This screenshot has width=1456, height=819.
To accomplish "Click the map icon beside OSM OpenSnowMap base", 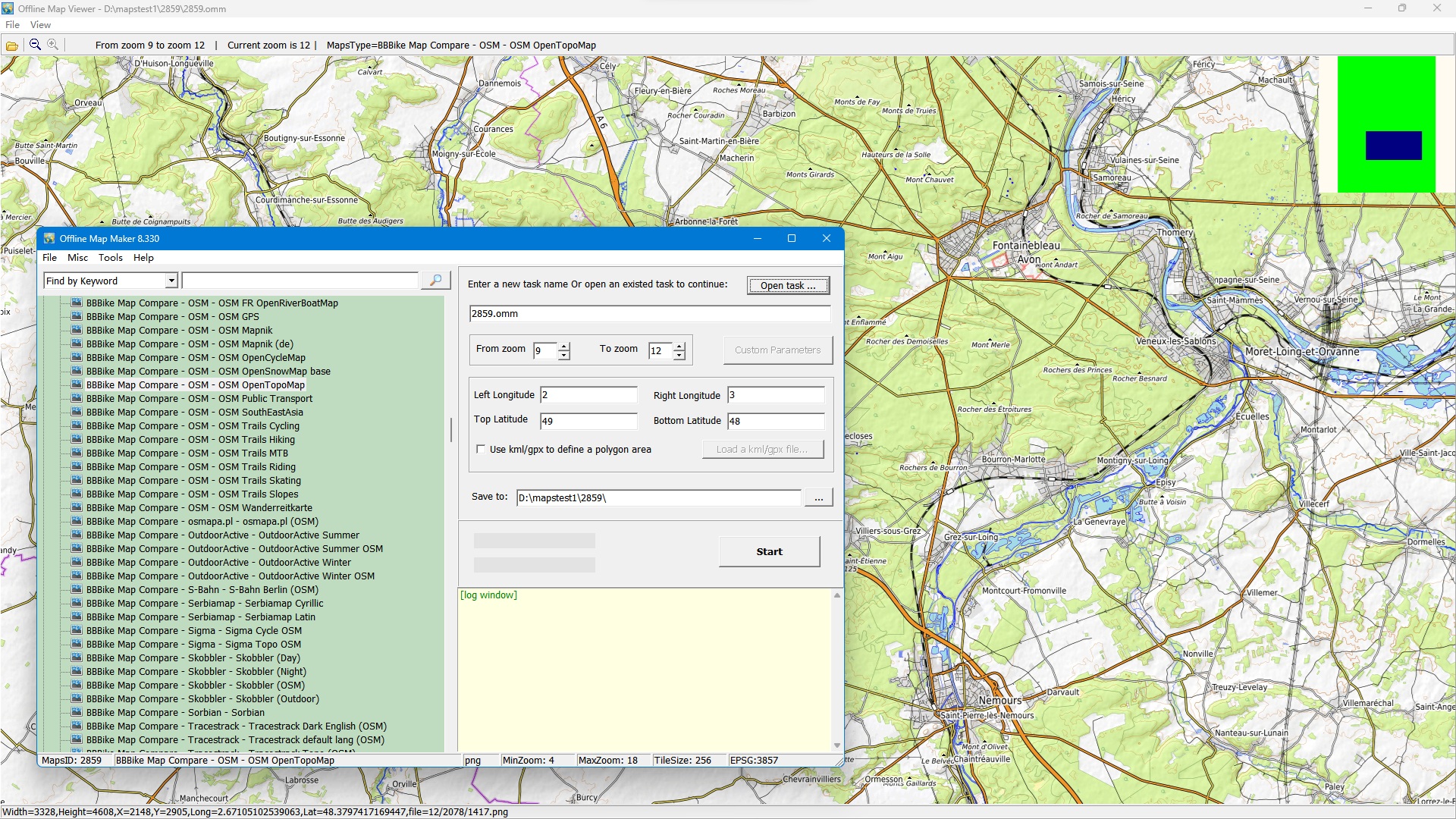I will tap(77, 371).
